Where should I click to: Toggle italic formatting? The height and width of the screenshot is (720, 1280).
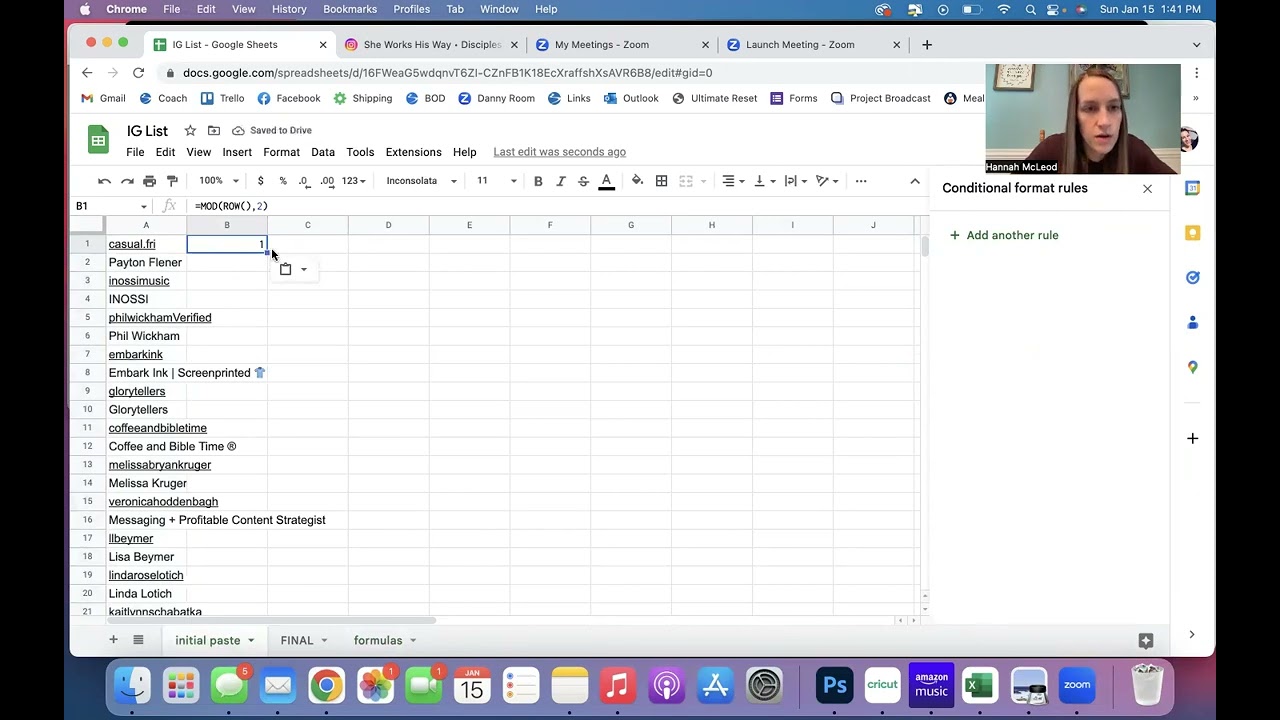[x=561, y=181]
